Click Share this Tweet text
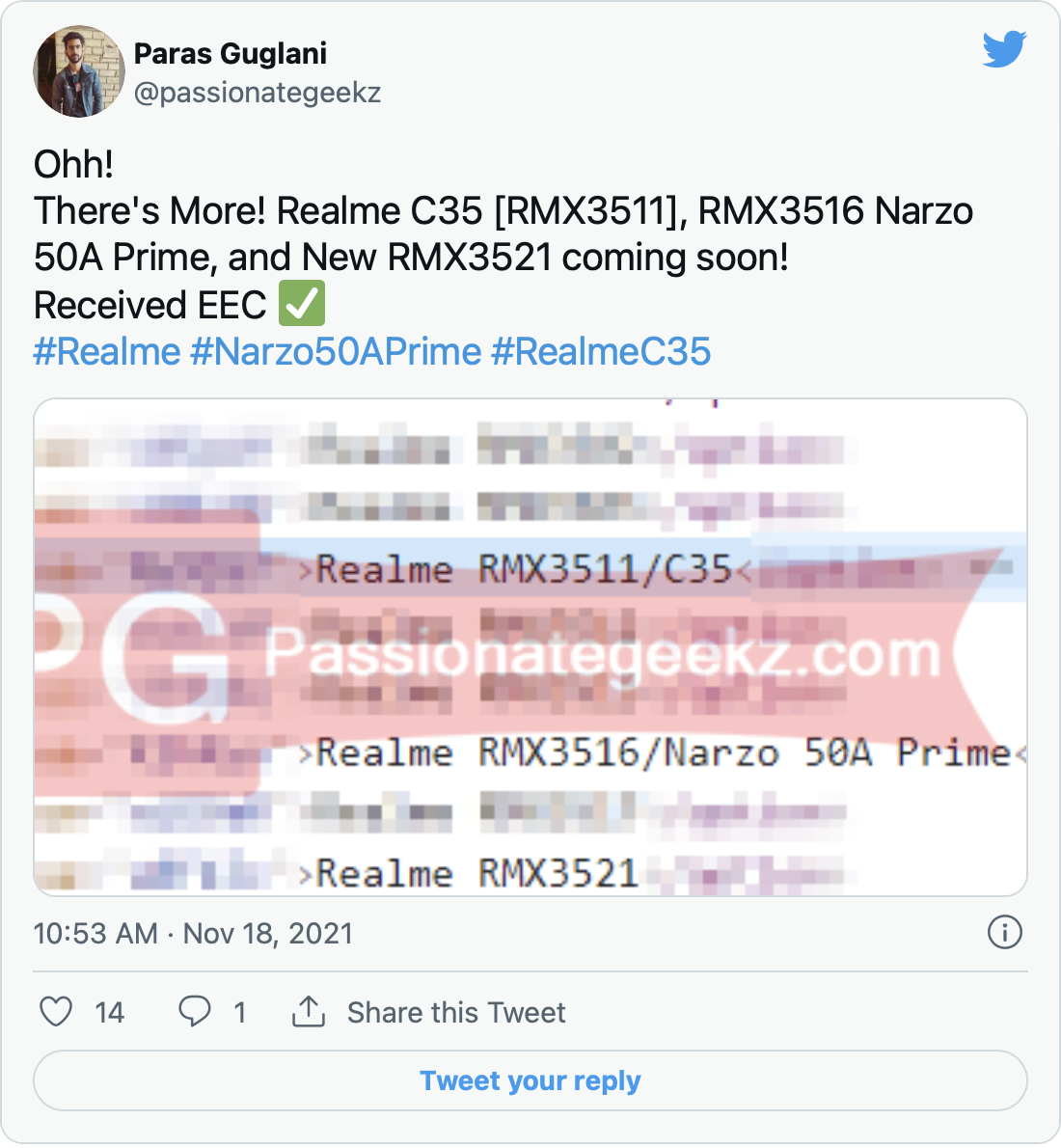This screenshot has height=1148, width=1061. coord(456,1013)
